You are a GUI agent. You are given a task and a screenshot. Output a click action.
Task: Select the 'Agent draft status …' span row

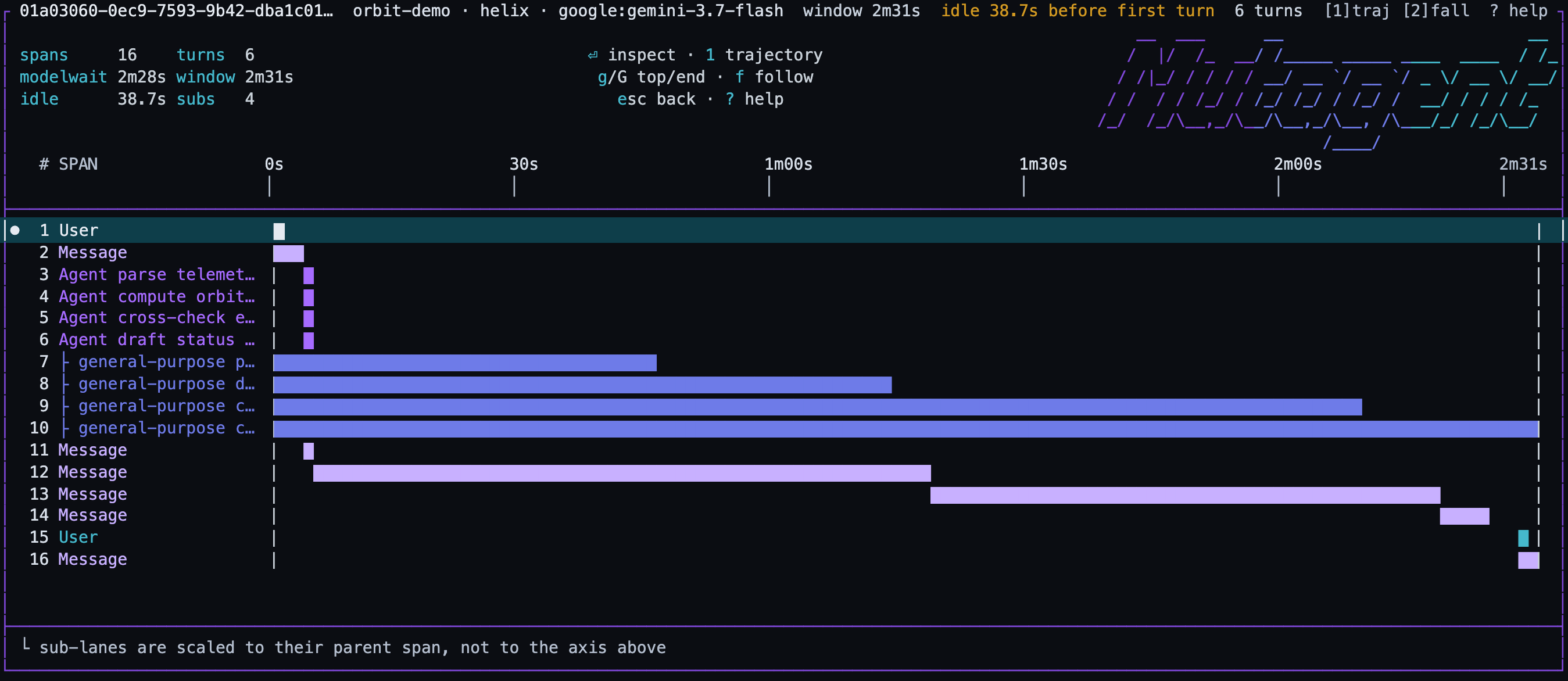coord(783,340)
